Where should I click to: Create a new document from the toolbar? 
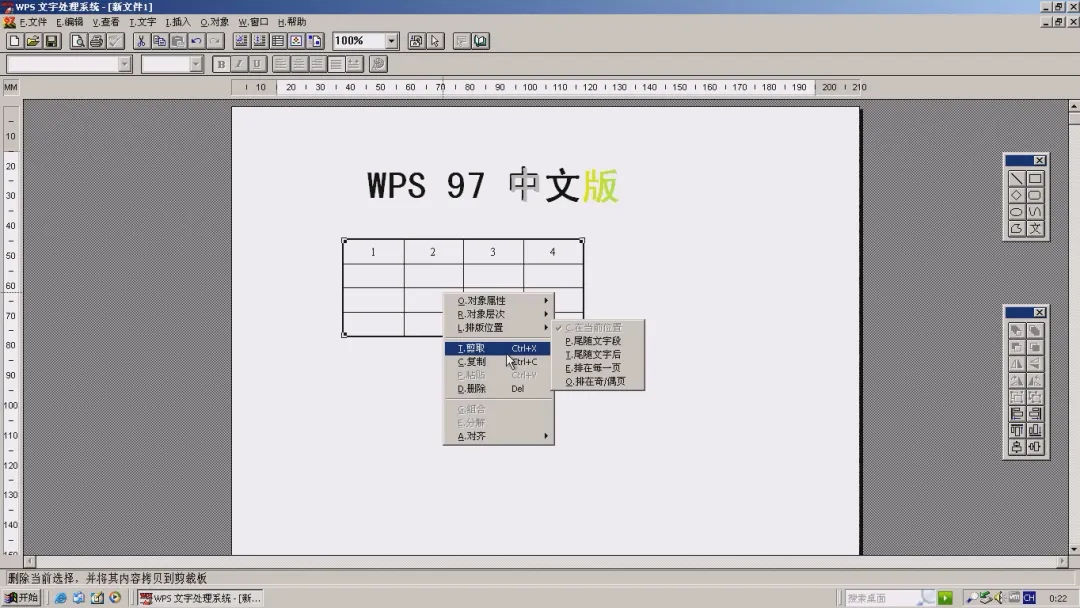[14, 41]
